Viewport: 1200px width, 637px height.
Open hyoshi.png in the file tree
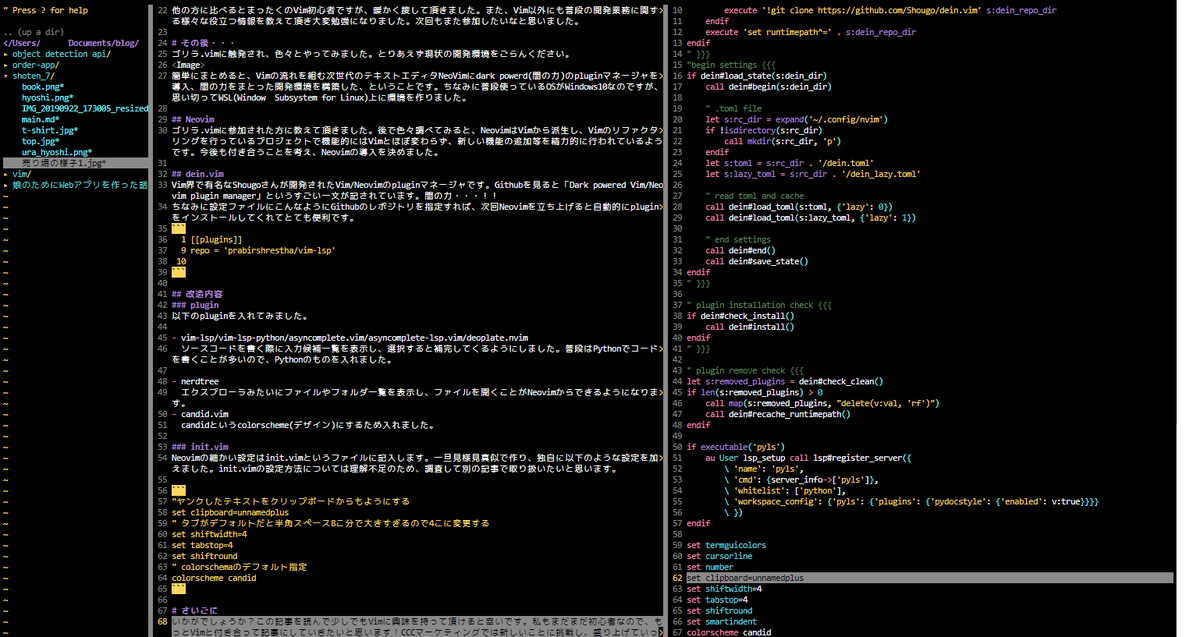click(50, 97)
